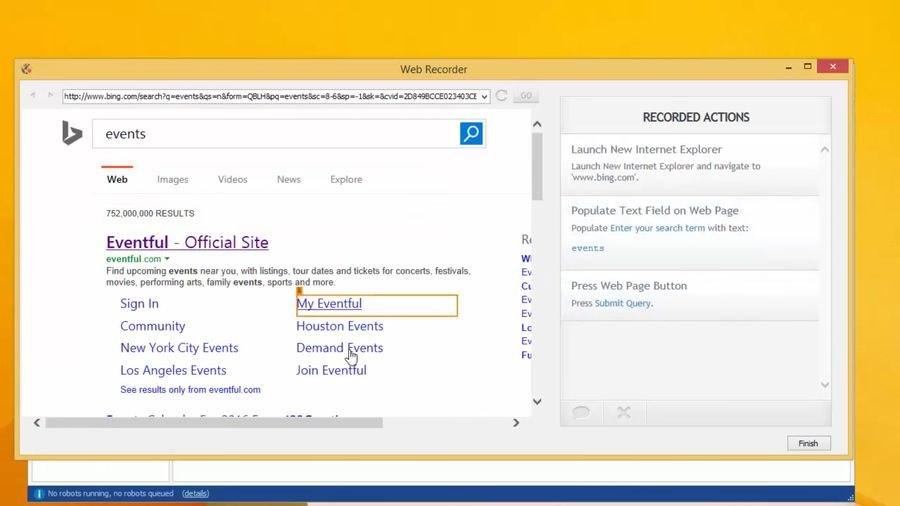The image size is (900, 506).
Task: Go forward with the browser forward arrow
Action: (x=51, y=95)
